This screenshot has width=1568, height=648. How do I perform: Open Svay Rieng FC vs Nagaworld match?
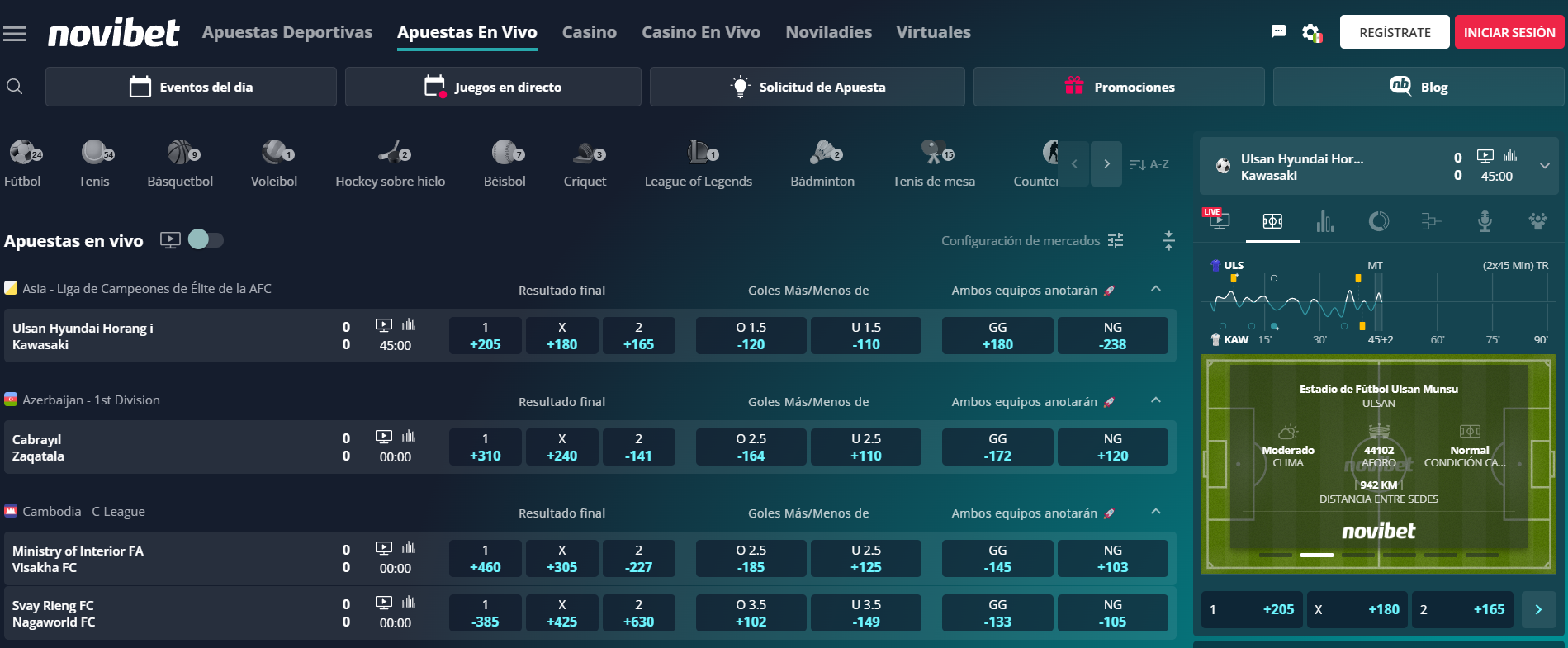54,613
